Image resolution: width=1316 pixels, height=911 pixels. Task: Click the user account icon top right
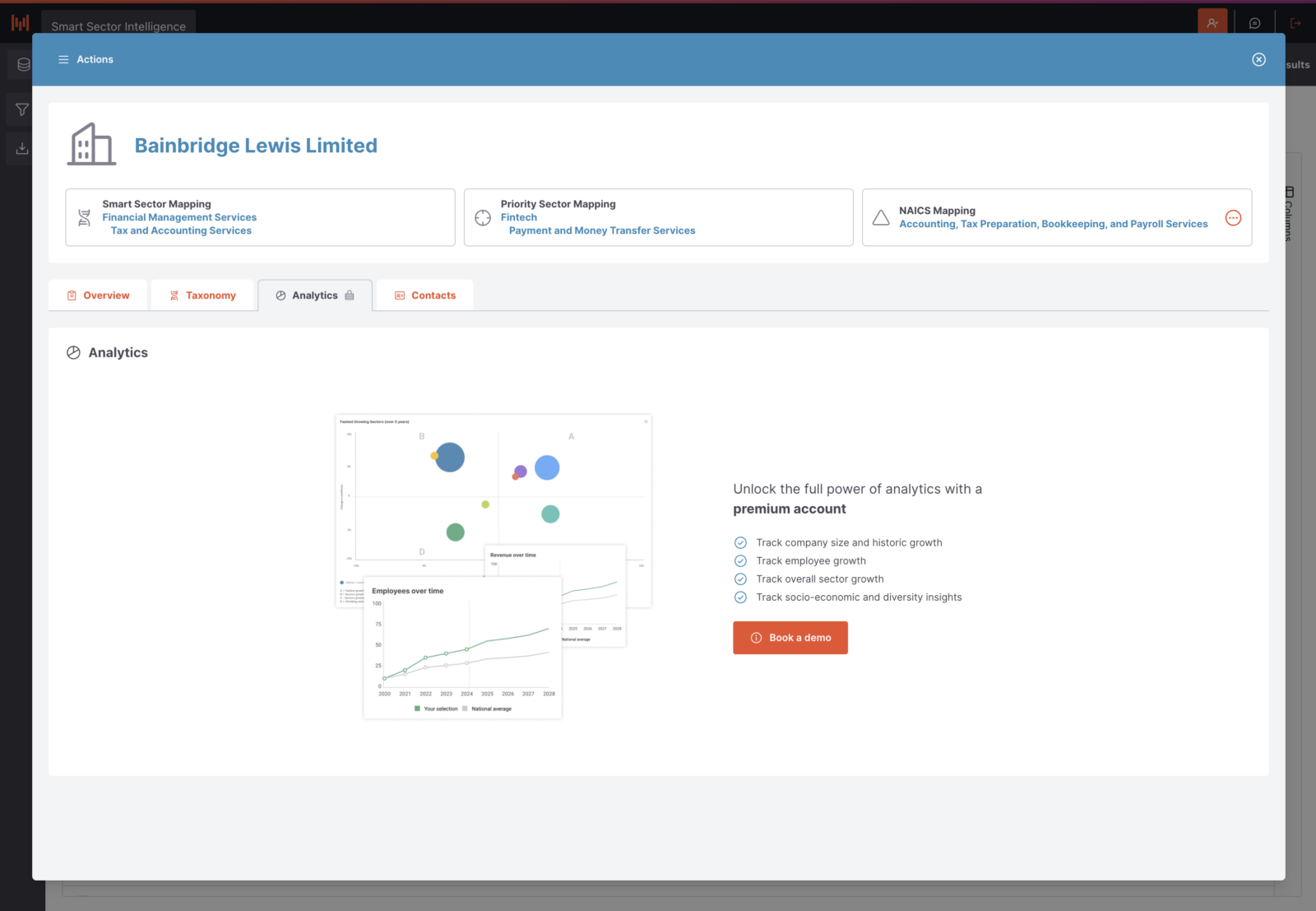1212,23
